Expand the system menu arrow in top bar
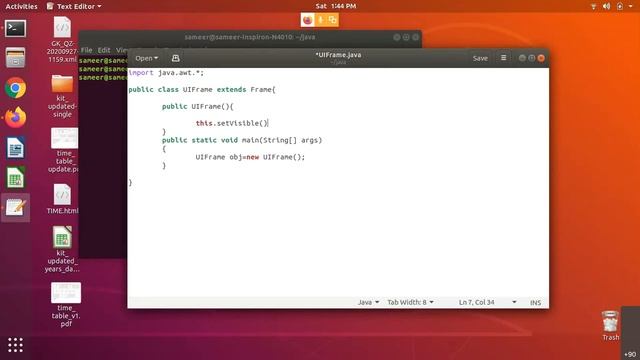The image size is (640, 360). (x=631, y=7)
